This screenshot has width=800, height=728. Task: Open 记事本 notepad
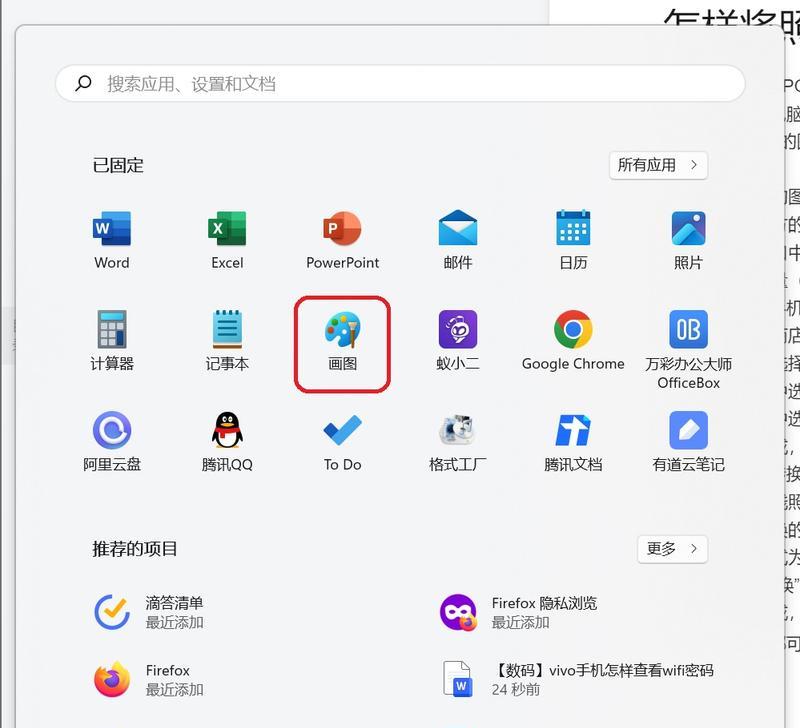point(227,341)
